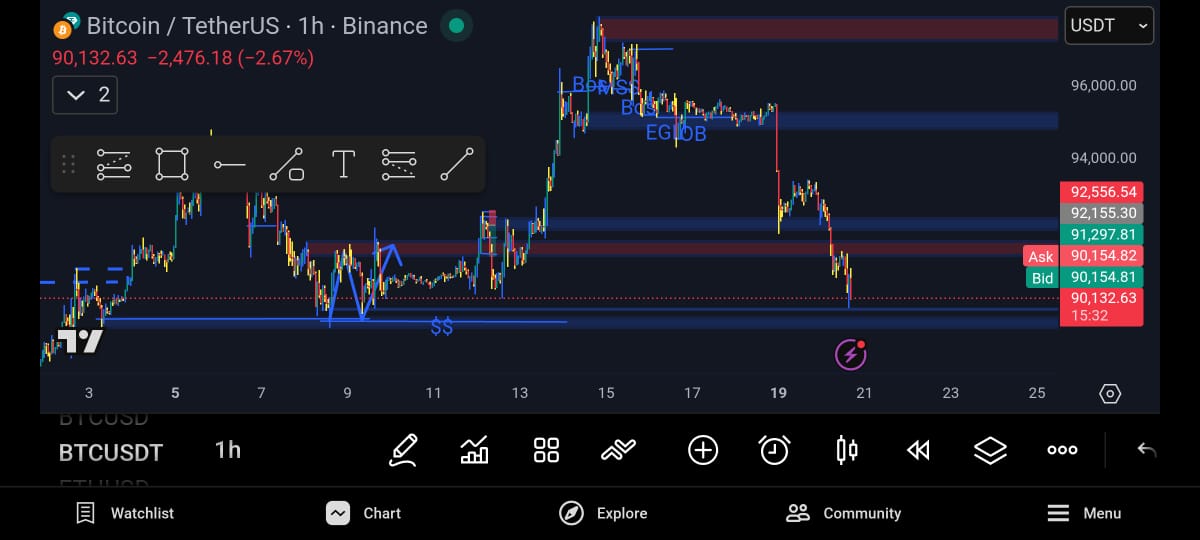Open the Menu tab
The height and width of the screenshot is (540, 1200).
1084,513
